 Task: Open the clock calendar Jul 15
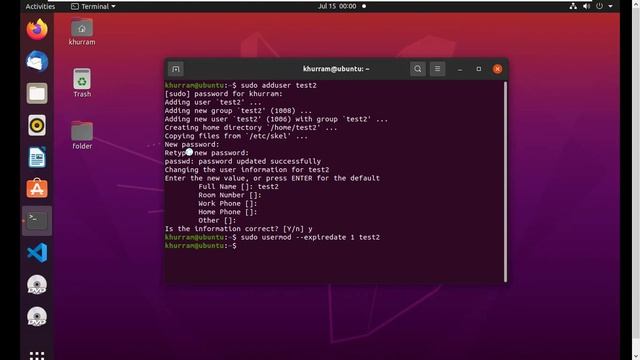pyautogui.click(x=337, y=6)
